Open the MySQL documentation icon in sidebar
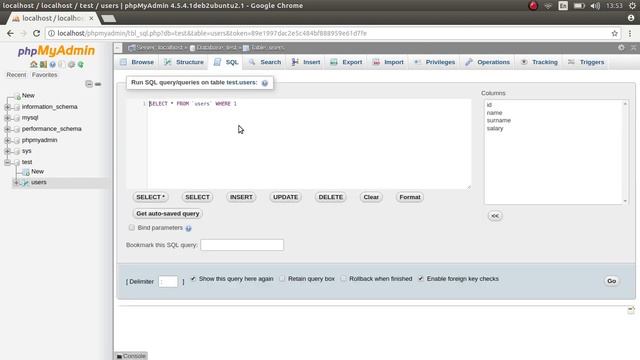This screenshot has height=360, width=640. point(62,64)
